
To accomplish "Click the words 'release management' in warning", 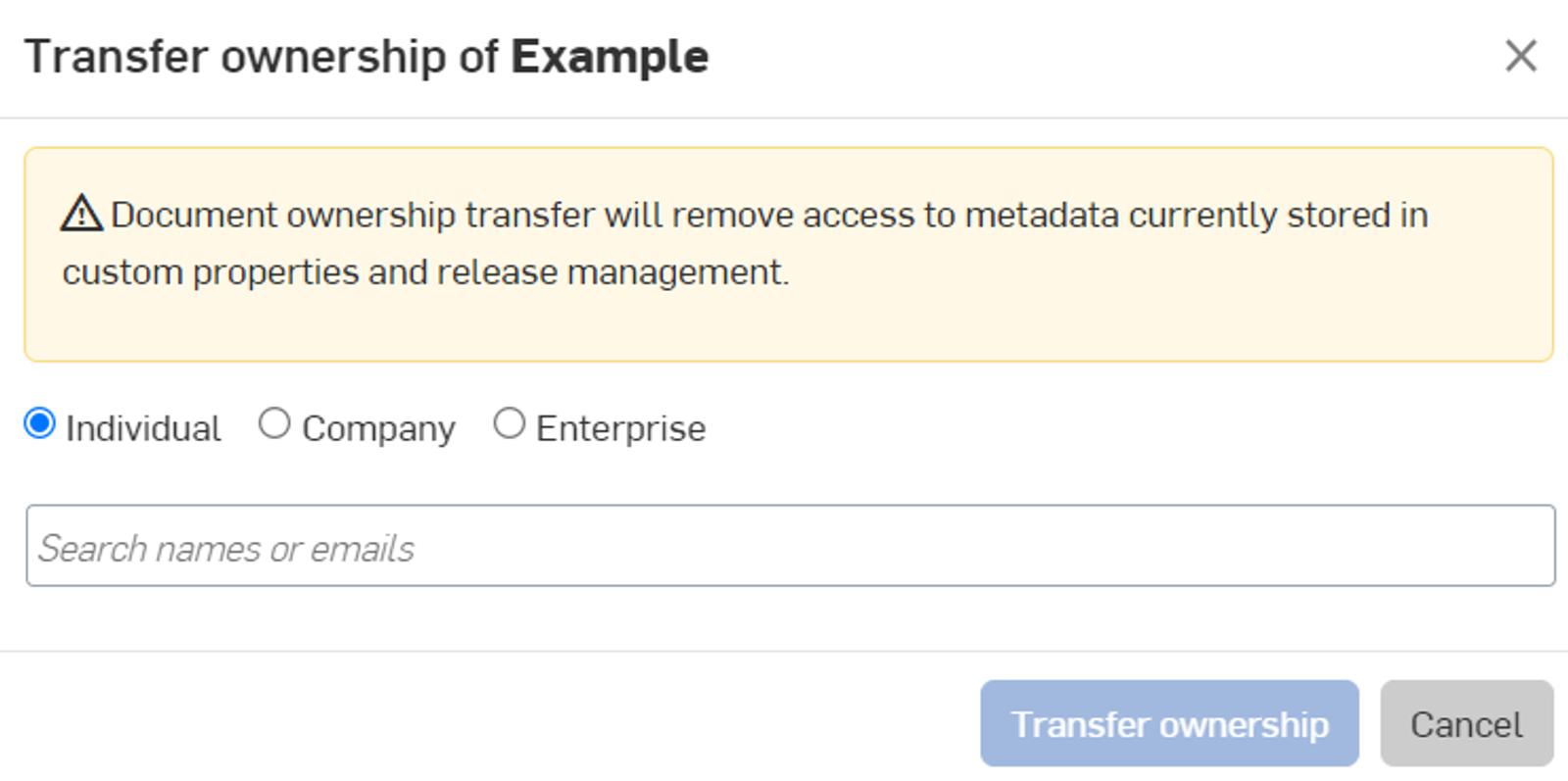I will 612,272.
